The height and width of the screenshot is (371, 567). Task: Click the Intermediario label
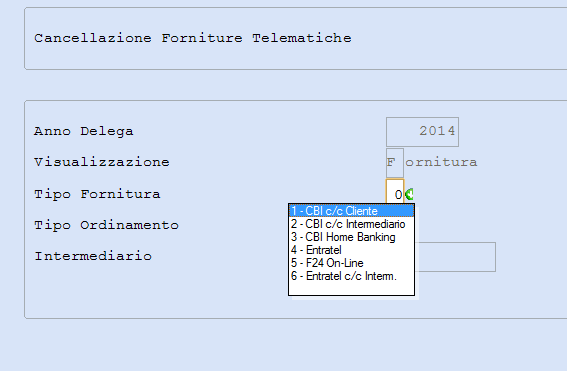coord(93,256)
